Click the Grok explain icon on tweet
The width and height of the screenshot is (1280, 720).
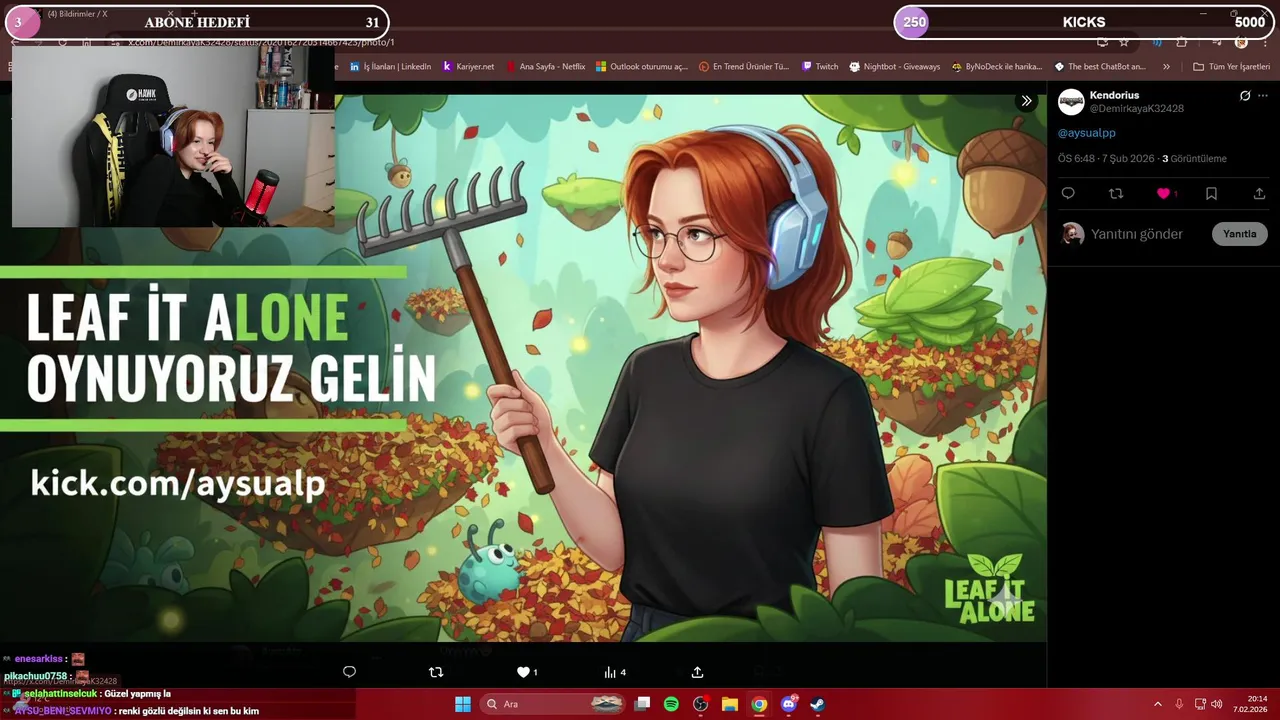pos(1245,96)
